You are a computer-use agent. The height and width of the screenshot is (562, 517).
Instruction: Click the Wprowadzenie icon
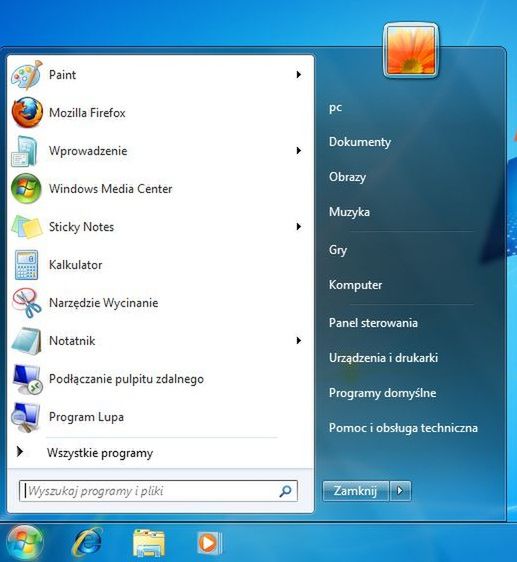coord(24,151)
